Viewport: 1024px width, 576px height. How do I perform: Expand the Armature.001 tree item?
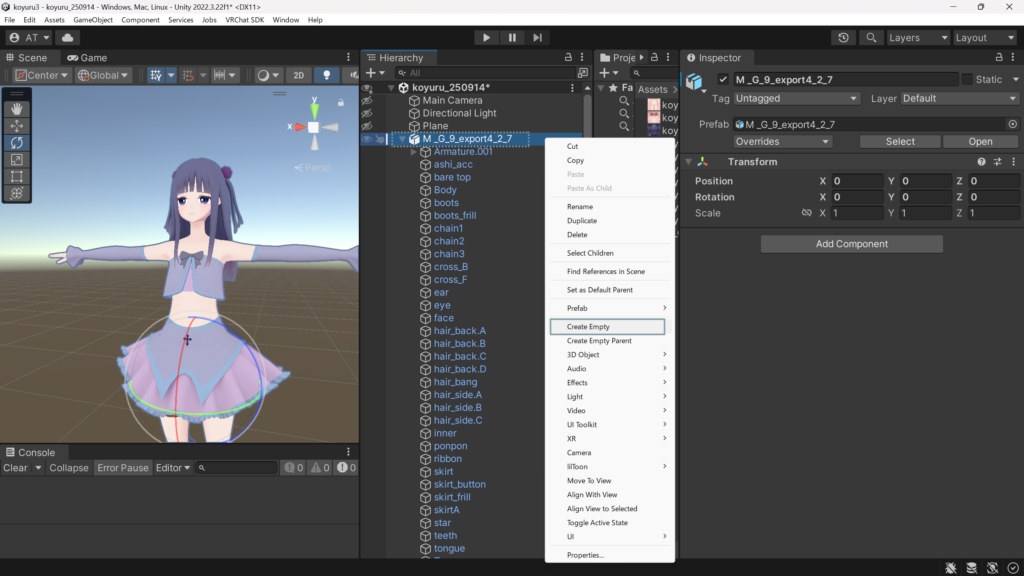(414, 152)
